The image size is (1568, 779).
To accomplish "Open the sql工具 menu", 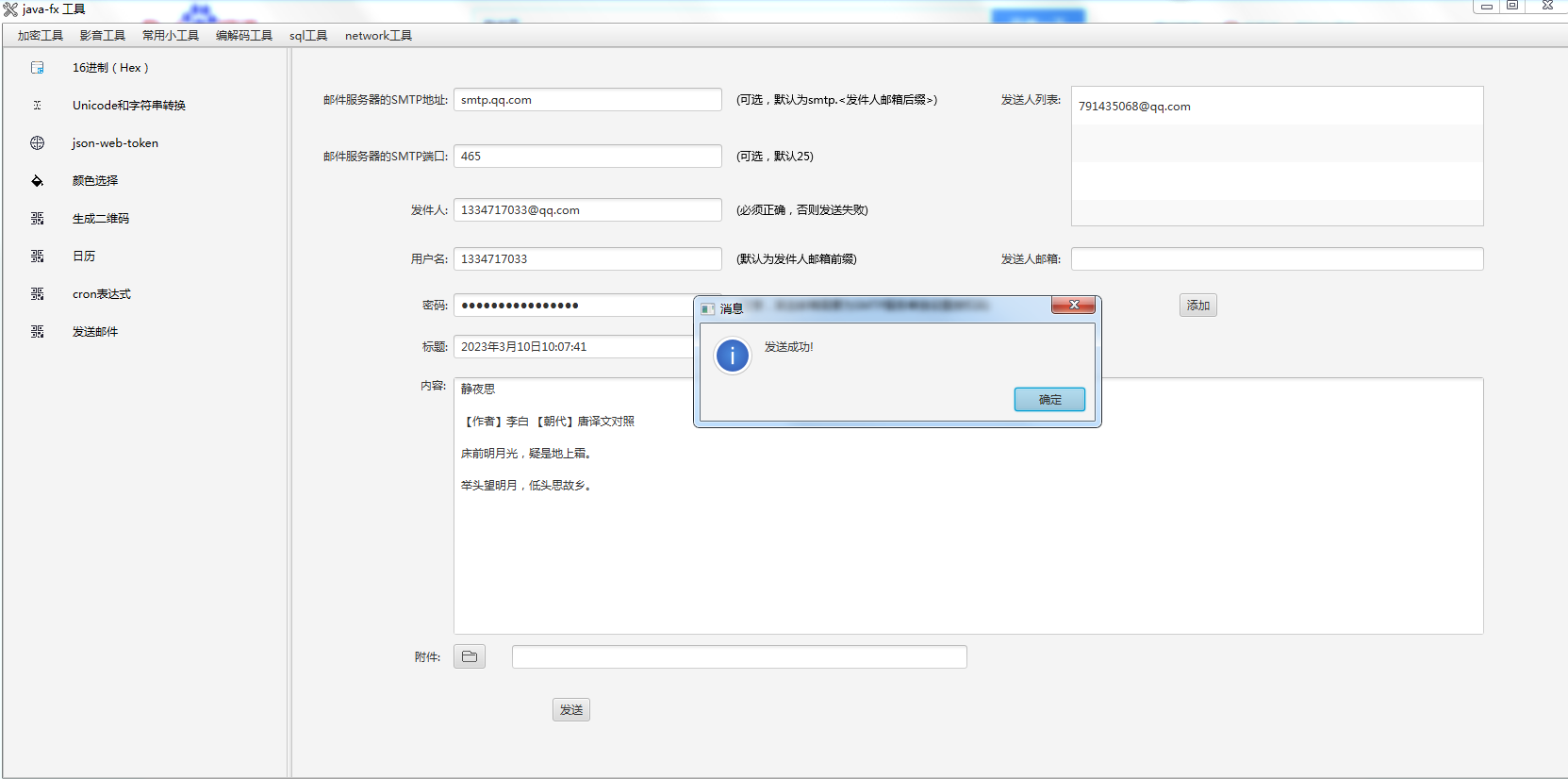I will coord(308,36).
